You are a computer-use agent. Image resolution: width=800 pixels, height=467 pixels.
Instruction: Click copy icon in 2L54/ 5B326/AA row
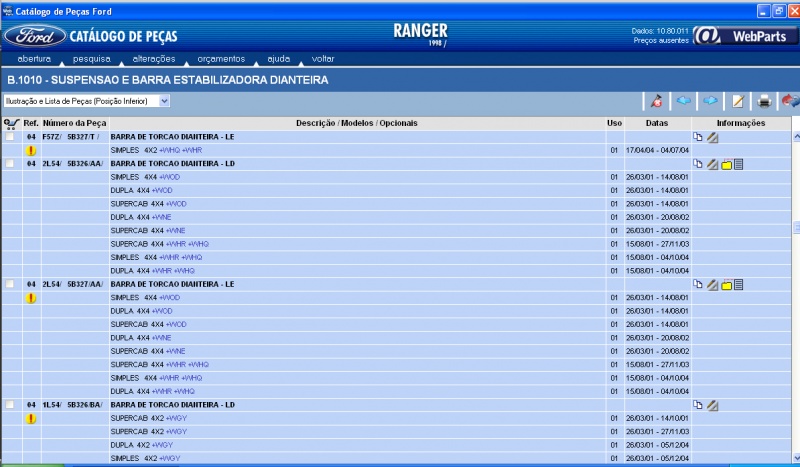(x=698, y=164)
